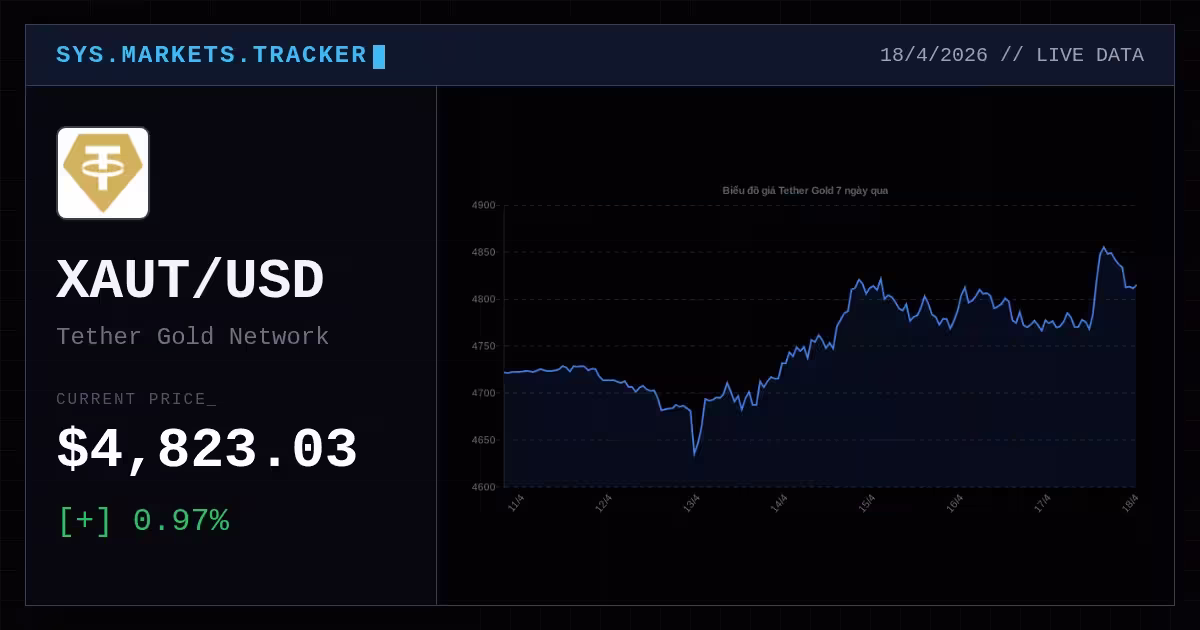1200x630 pixels.
Task: Click the blinking cursor block after TRACKER
Action: [379, 56]
